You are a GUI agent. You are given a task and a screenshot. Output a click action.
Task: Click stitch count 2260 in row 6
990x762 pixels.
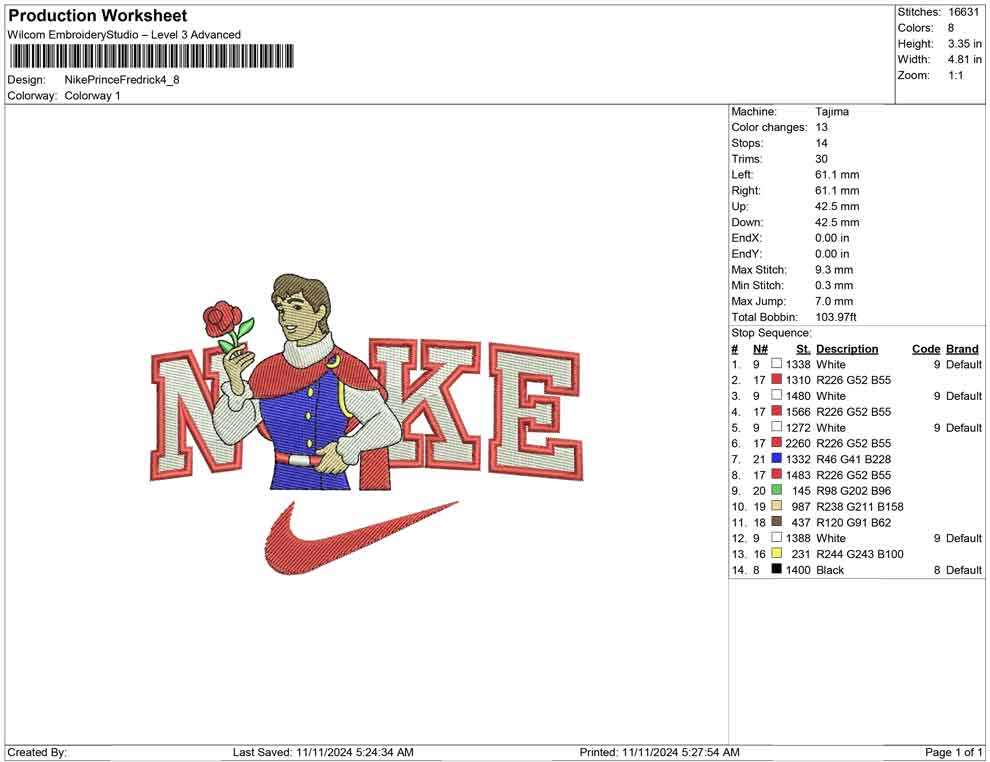click(x=798, y=443)
